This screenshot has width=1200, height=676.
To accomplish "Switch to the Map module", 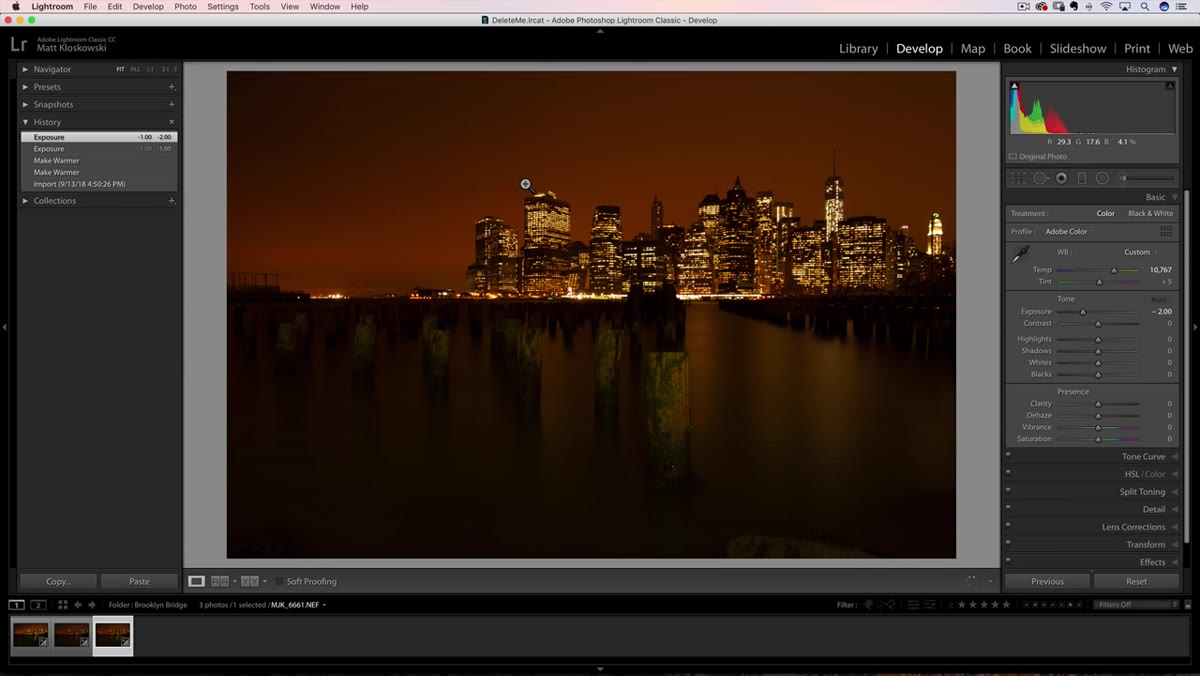I will 973,48.
